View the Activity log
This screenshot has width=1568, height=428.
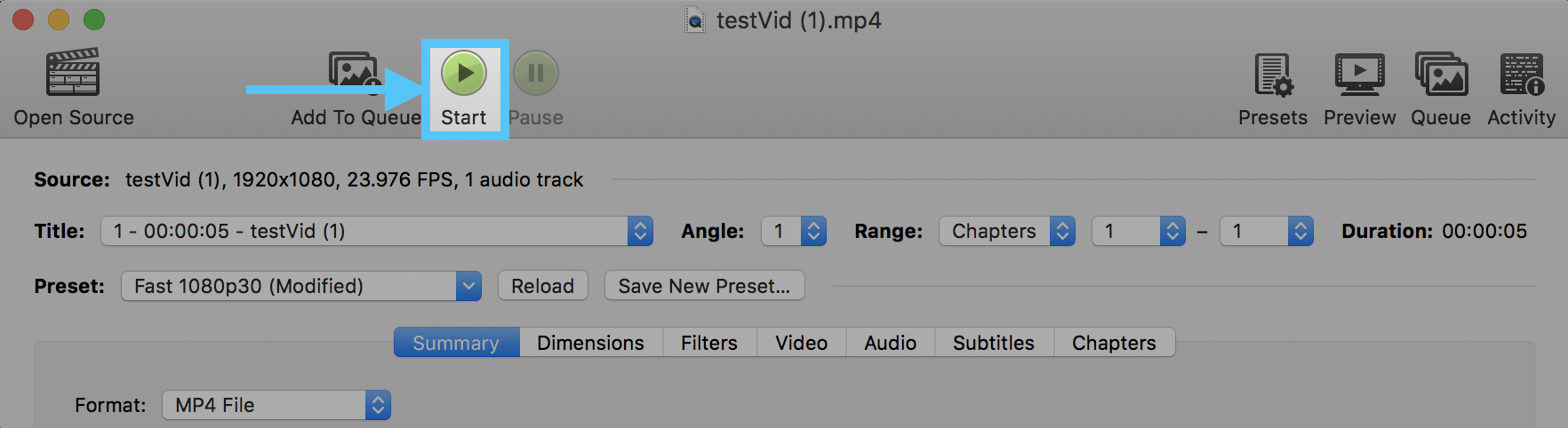(1522, 75)
